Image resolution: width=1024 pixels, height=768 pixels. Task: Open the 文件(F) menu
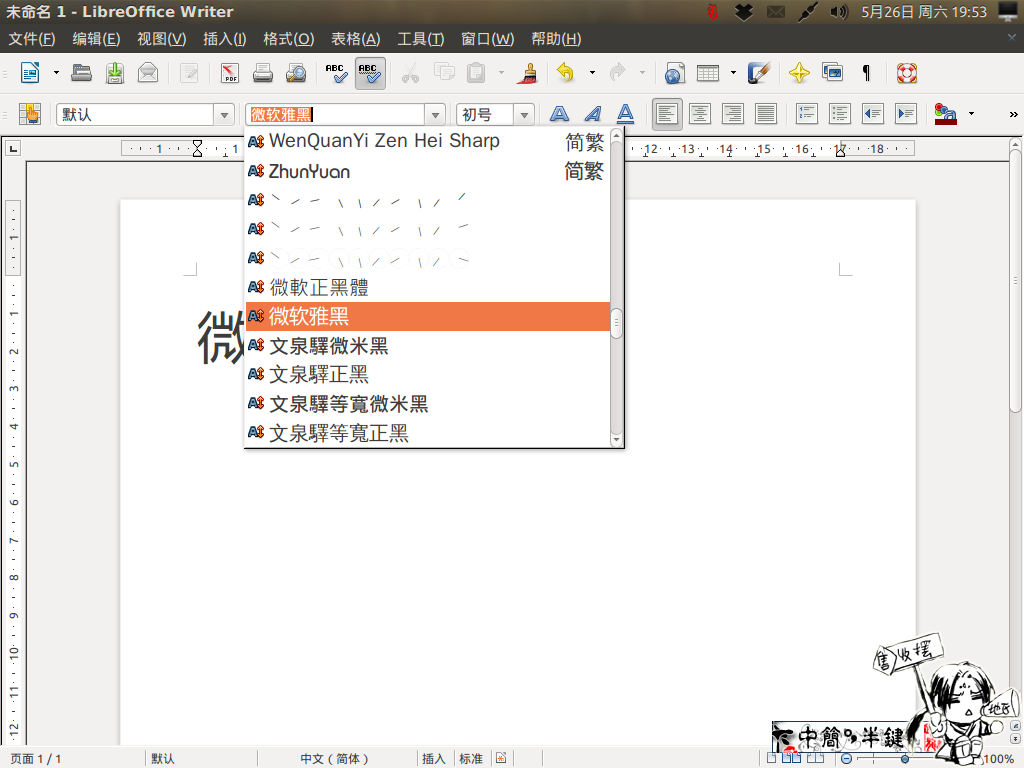tap(32, 39)
